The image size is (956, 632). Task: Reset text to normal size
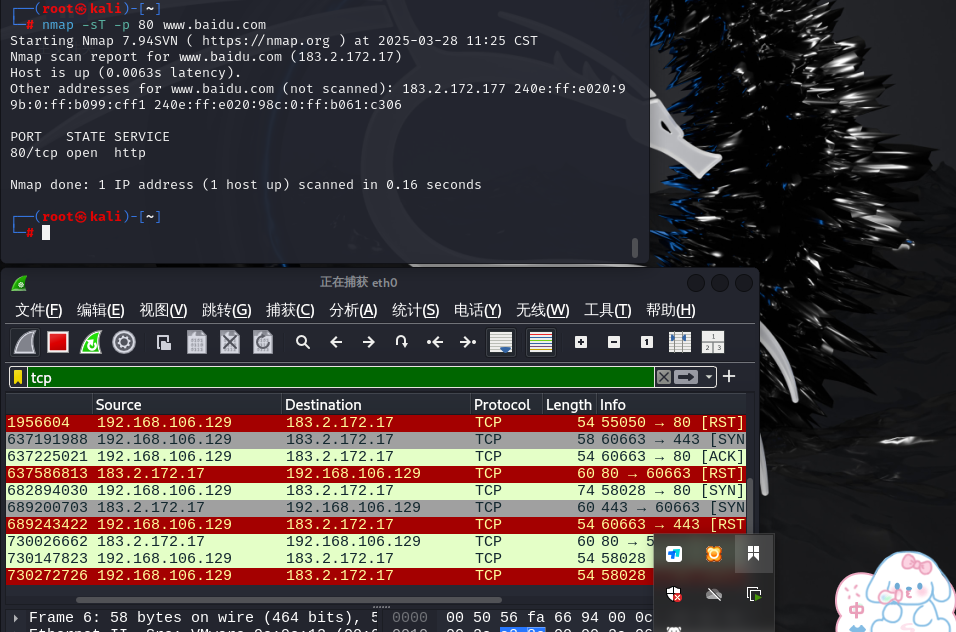[x=647, y=343]
